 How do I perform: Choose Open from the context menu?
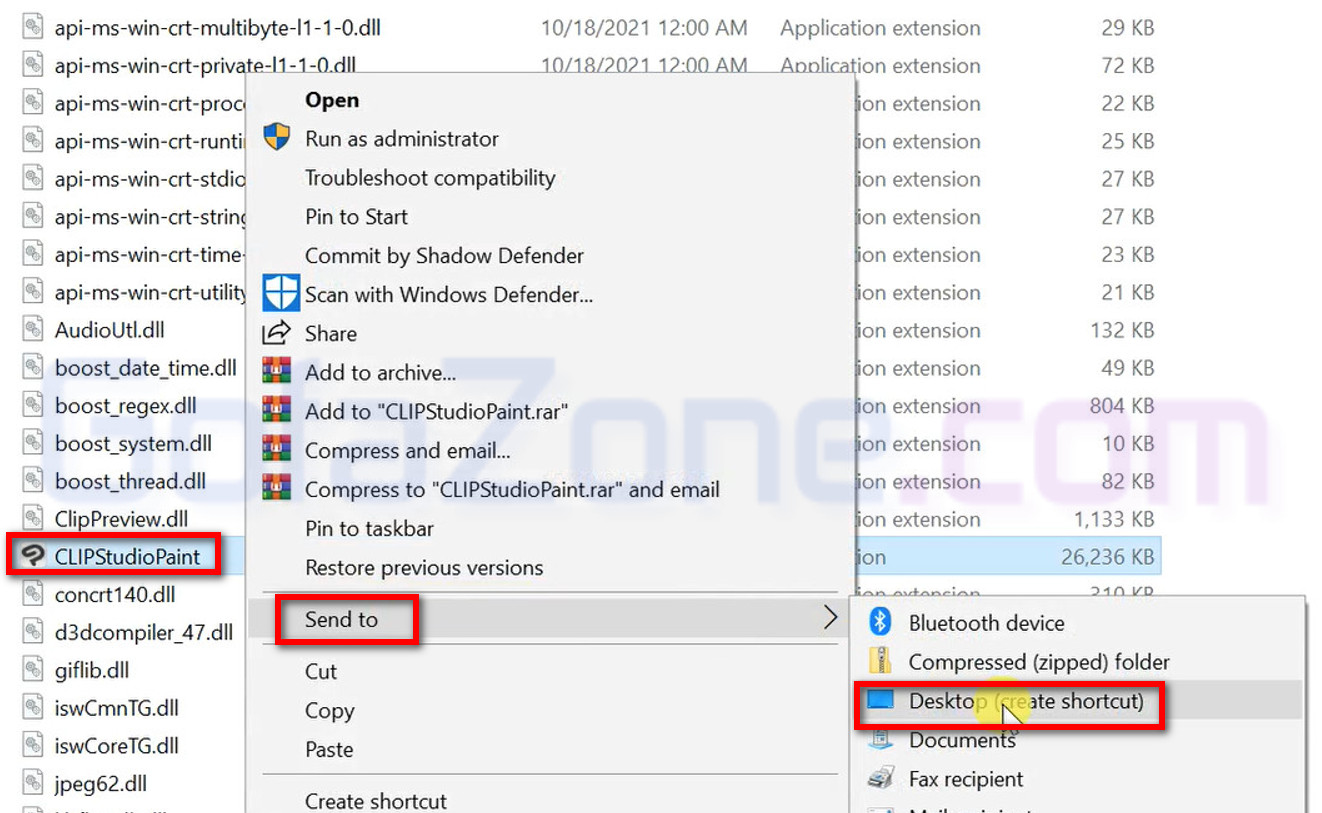332,100
